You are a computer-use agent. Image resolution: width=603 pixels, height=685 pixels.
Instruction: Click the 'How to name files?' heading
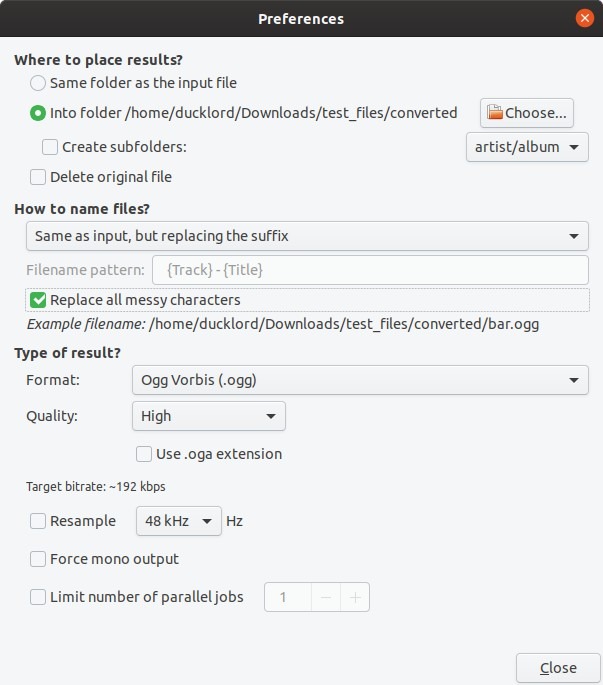click(x=82, y=209)
